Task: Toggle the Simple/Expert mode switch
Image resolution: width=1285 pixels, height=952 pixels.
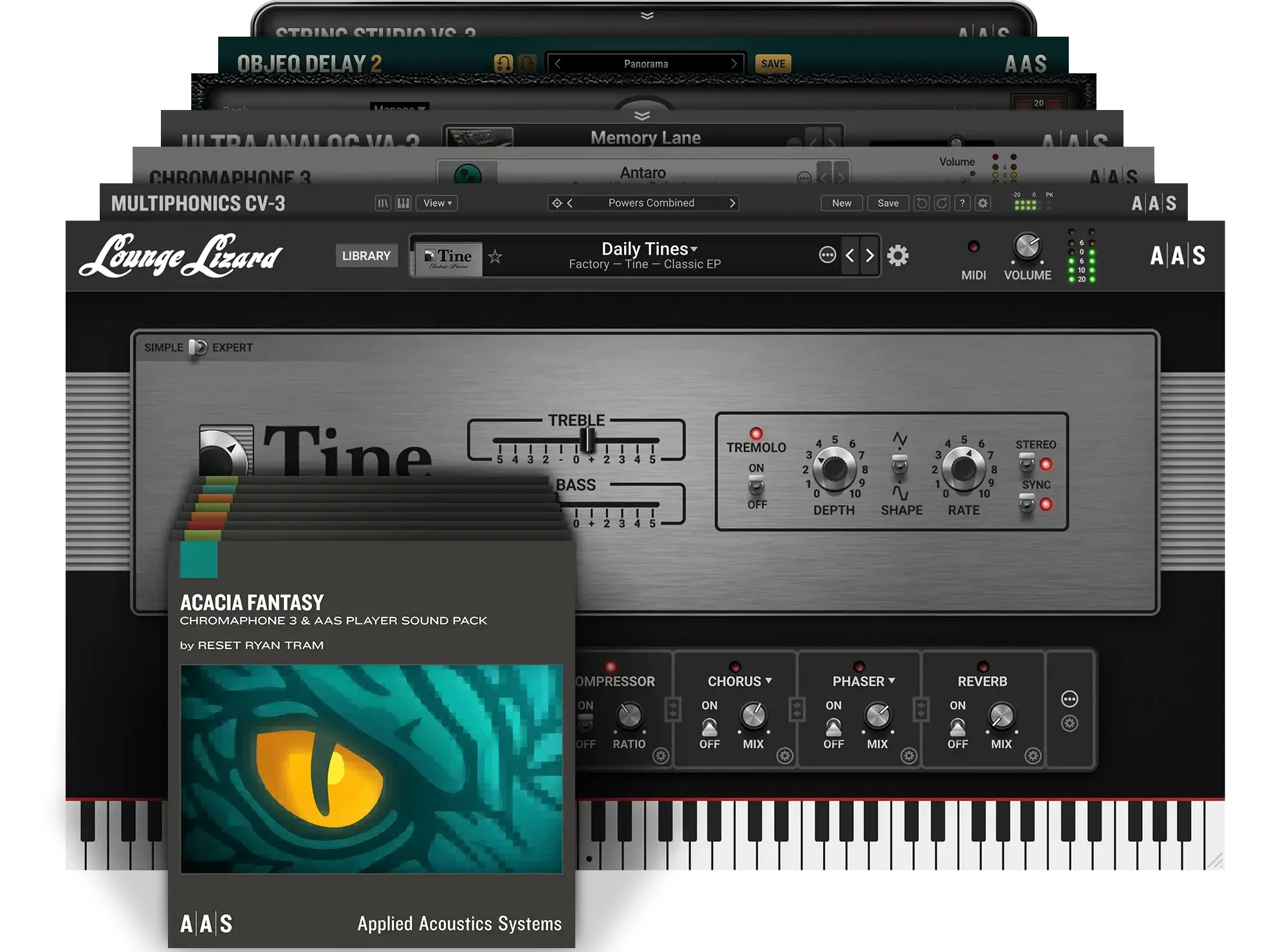Action: tap(198, 347)
